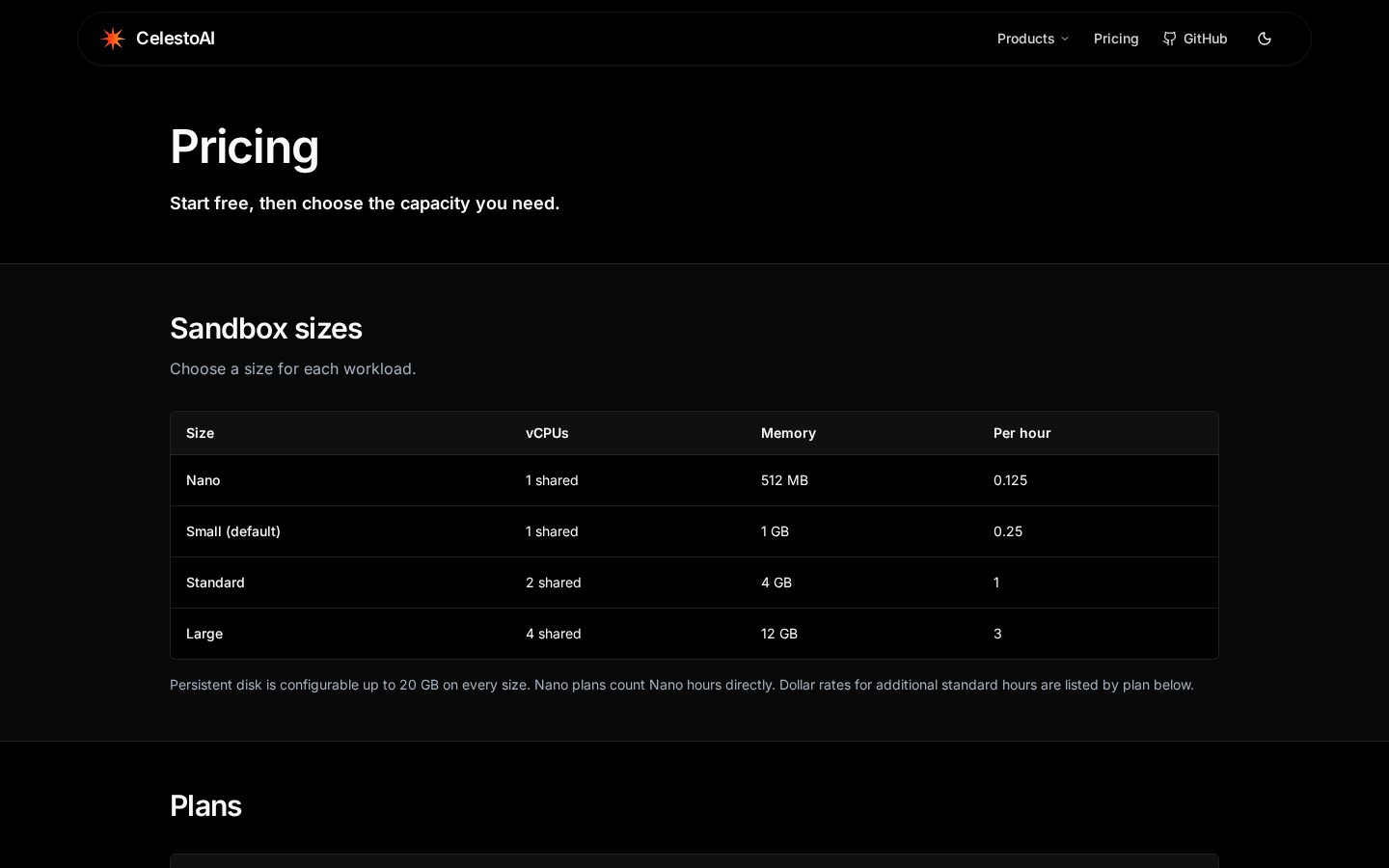Click the CelestoAI starburst logo icon
The width and height of the screenshot is (1389, 868).
113,39
